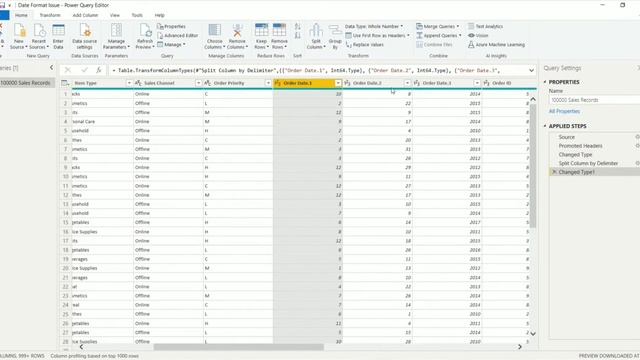Delete the Changed Type1 step
The image size is (640, 360).
point(554,172)
